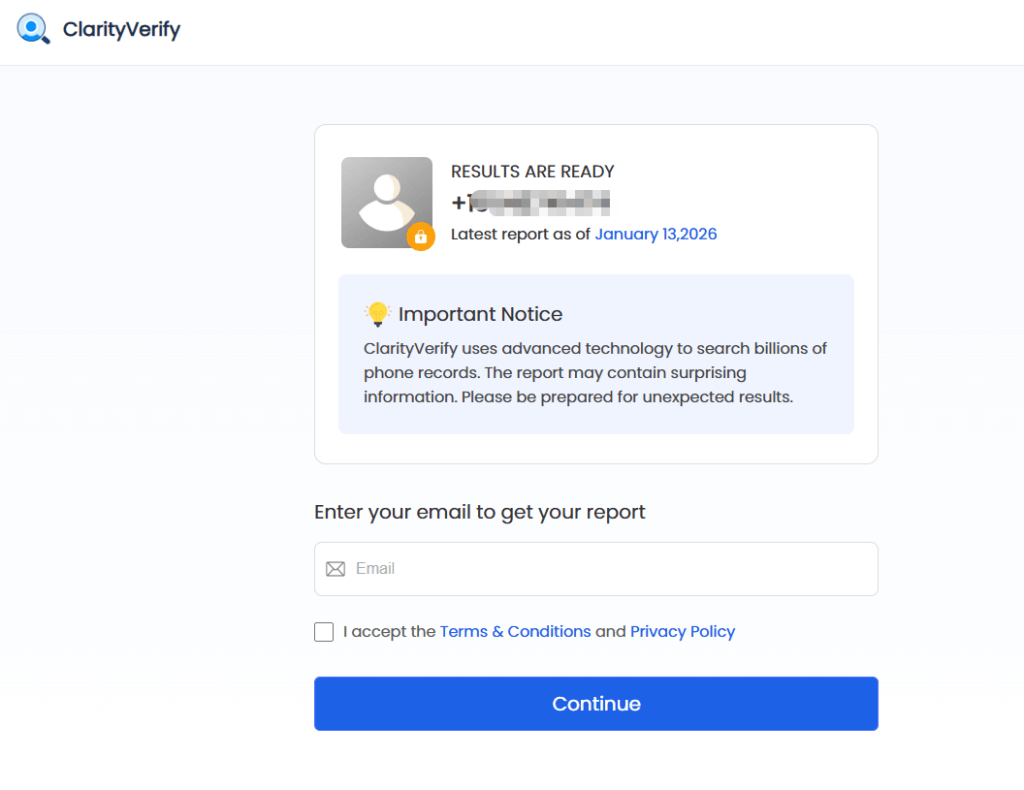1024x790 pixels.
Task: Click the envelope icon inside the email field
Action: coord(335,568)
